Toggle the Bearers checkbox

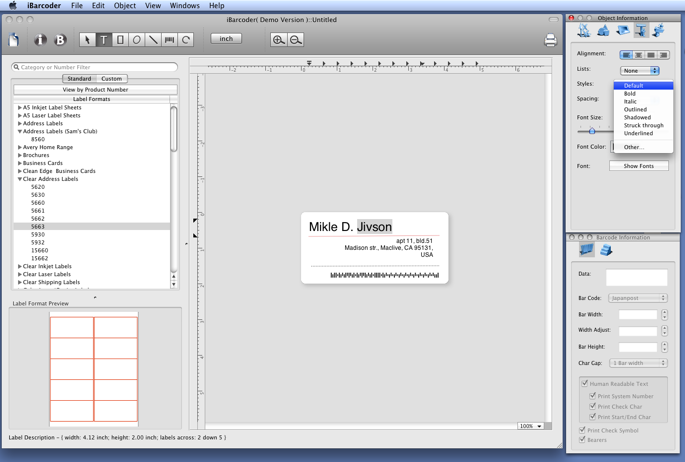click(582, 439)
